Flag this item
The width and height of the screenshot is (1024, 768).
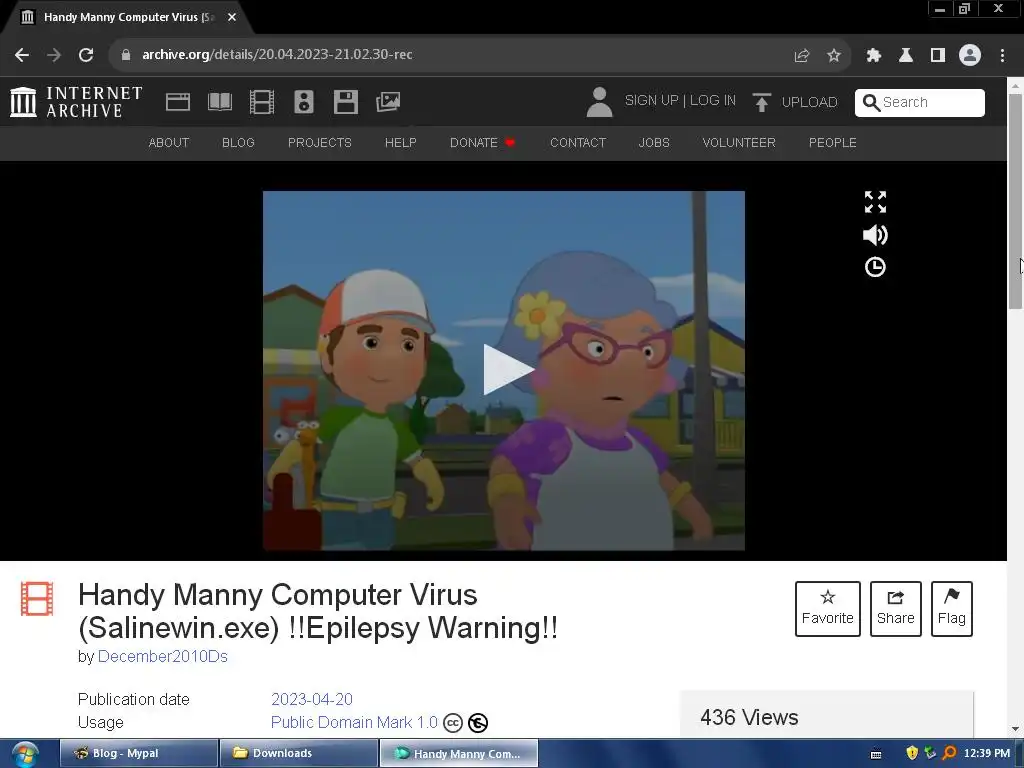click(952, 609)
